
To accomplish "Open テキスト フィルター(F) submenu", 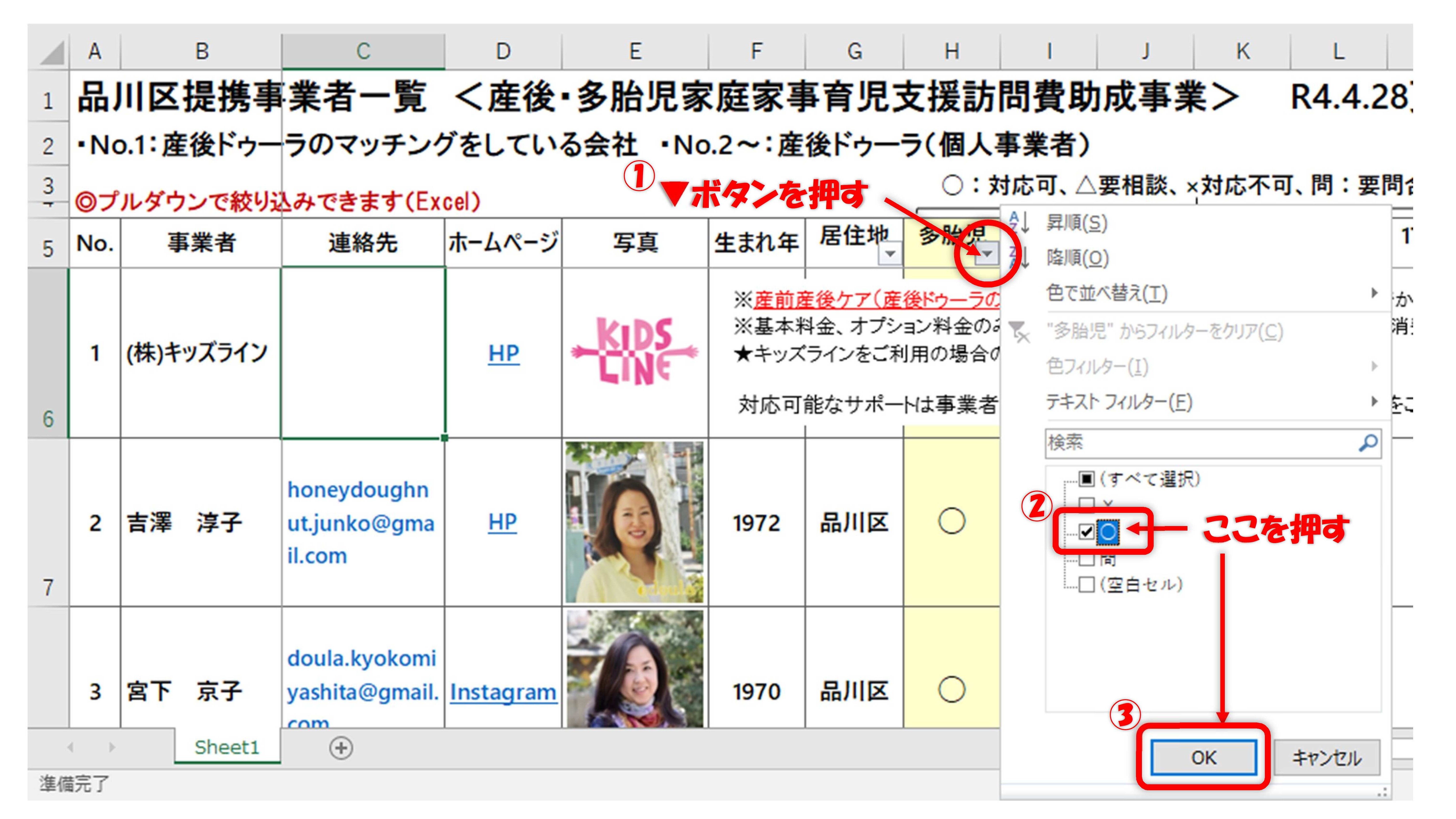I will [x=1119, y=402].
